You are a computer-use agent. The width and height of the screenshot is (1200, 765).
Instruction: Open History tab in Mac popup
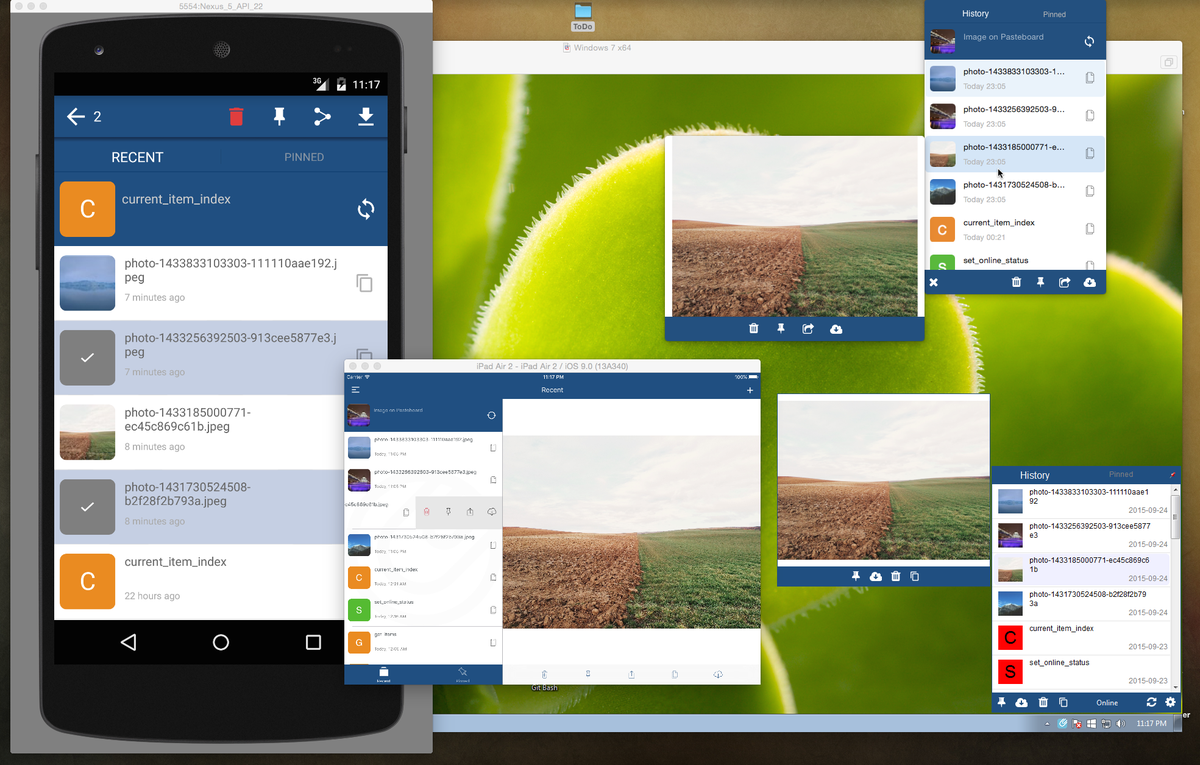975,14
